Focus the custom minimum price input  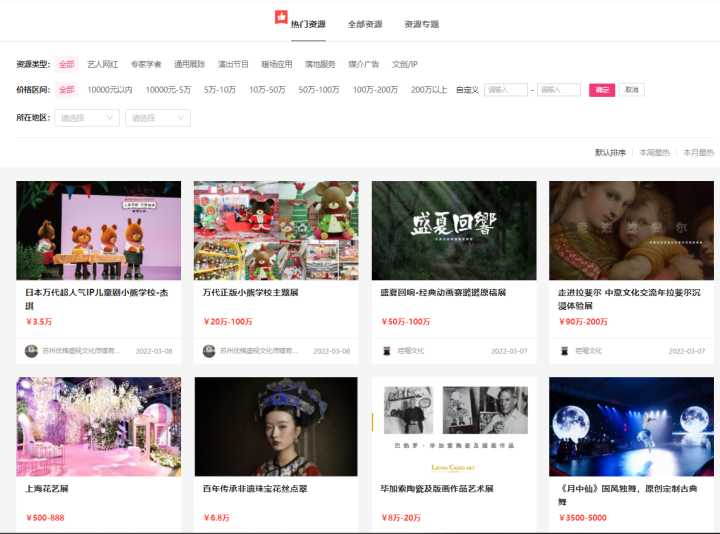click(506, 90)
